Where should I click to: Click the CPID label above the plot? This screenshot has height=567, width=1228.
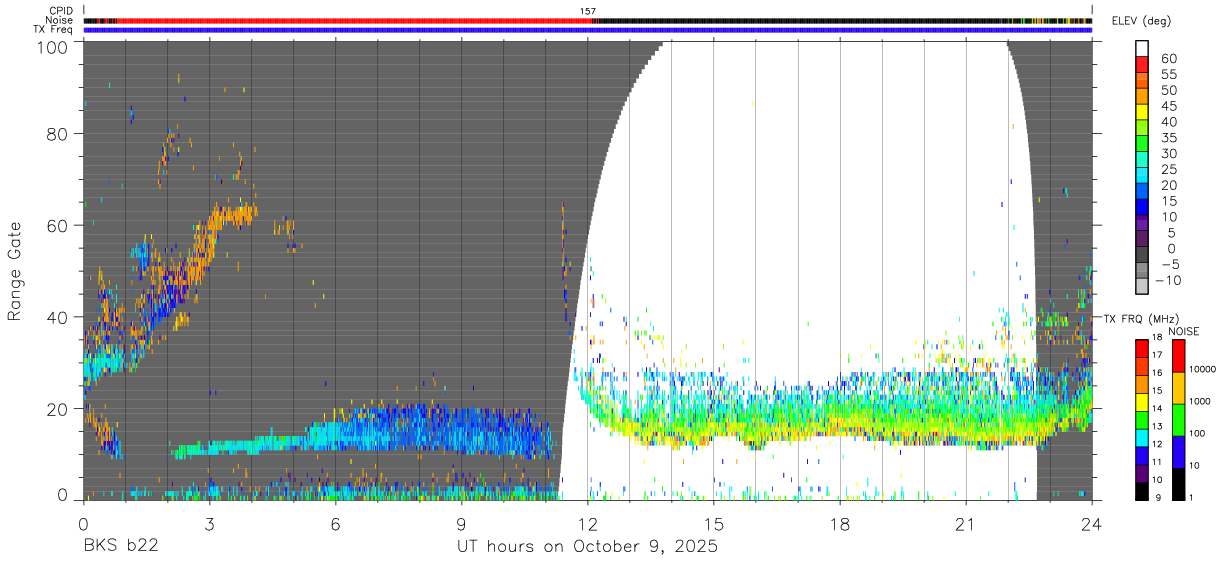[60, 10]
